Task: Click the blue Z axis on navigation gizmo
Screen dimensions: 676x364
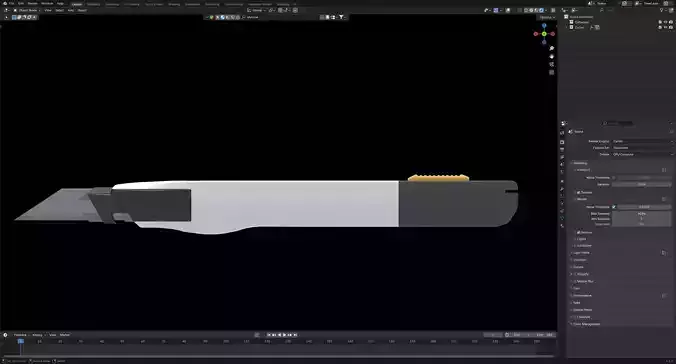Action: pos(544,25)
